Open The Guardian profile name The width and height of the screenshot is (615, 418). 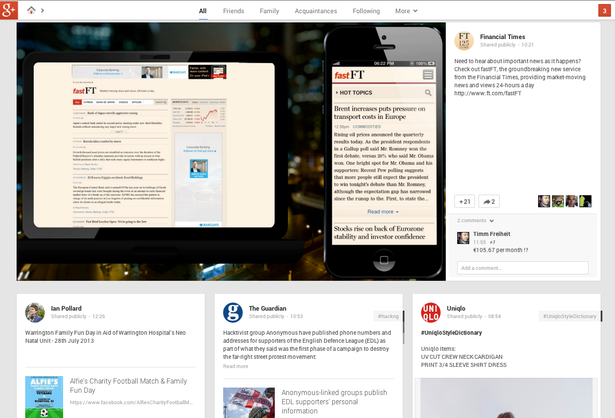(x=267, y=308)
